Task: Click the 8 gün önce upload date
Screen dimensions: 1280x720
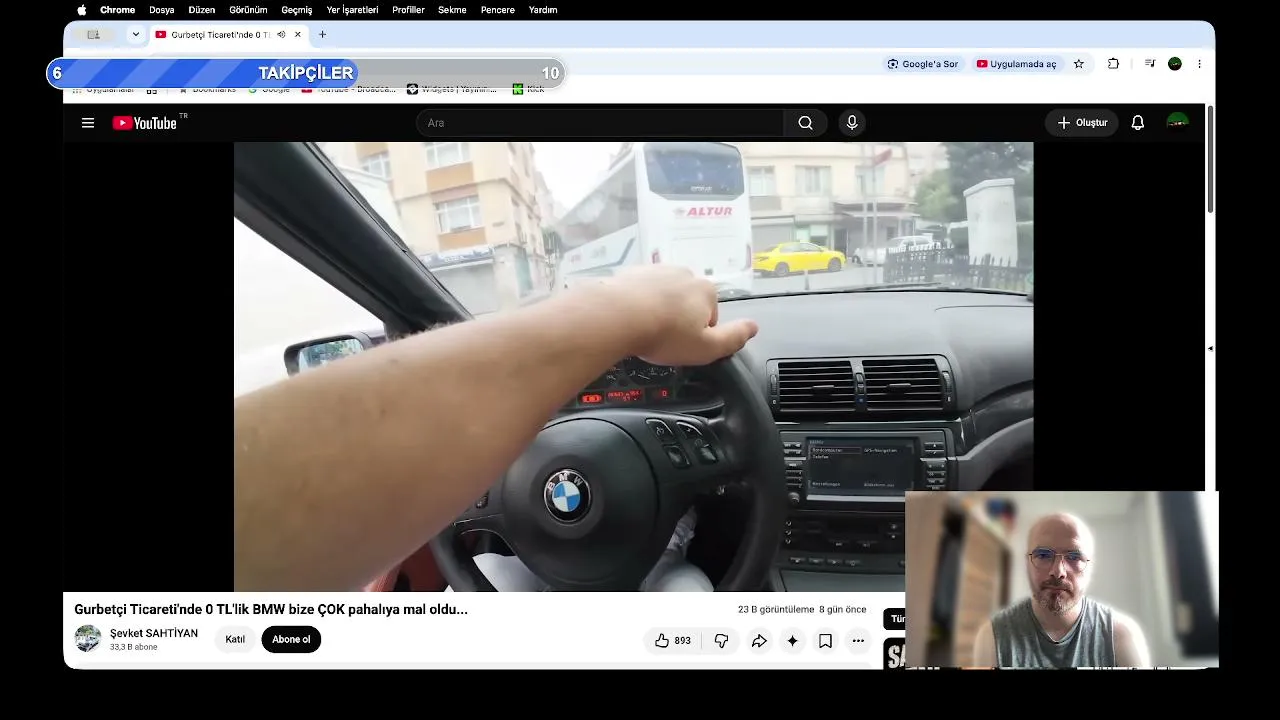Action: point(843,609)
